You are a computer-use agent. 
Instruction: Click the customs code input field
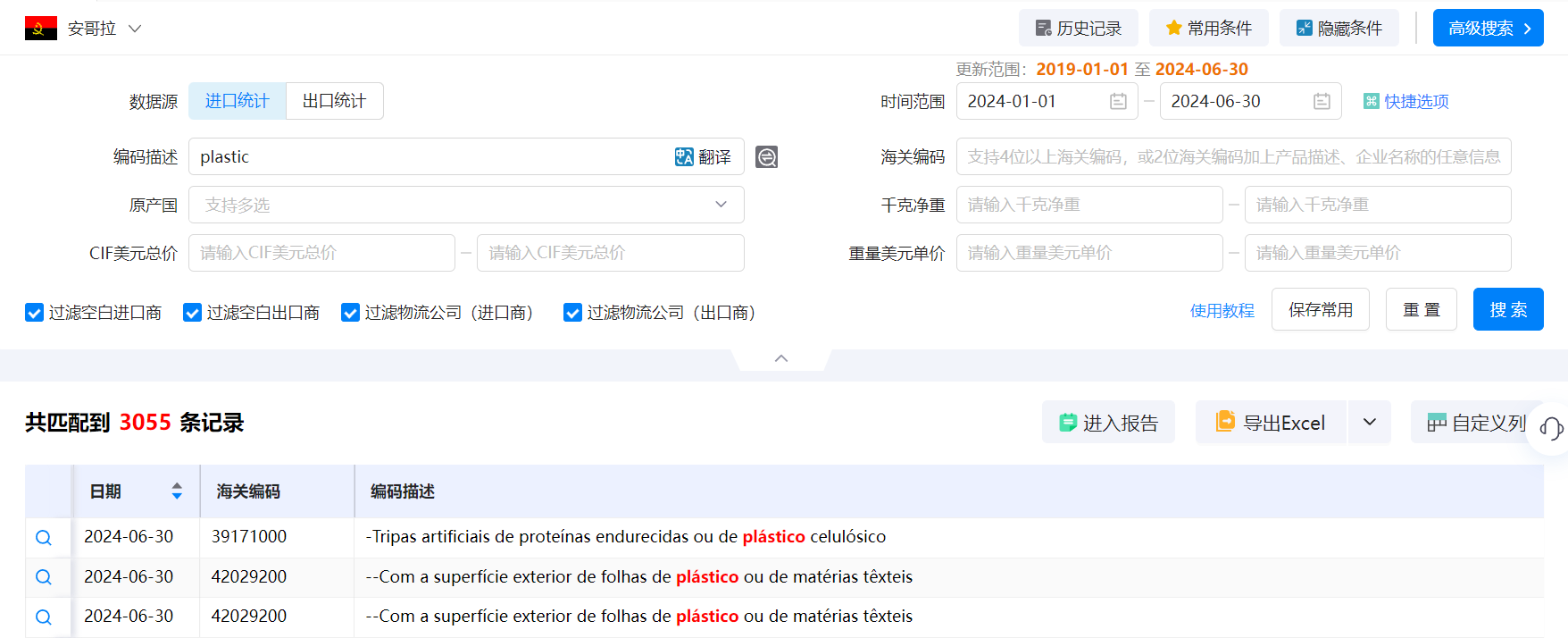pos(1233,157)
